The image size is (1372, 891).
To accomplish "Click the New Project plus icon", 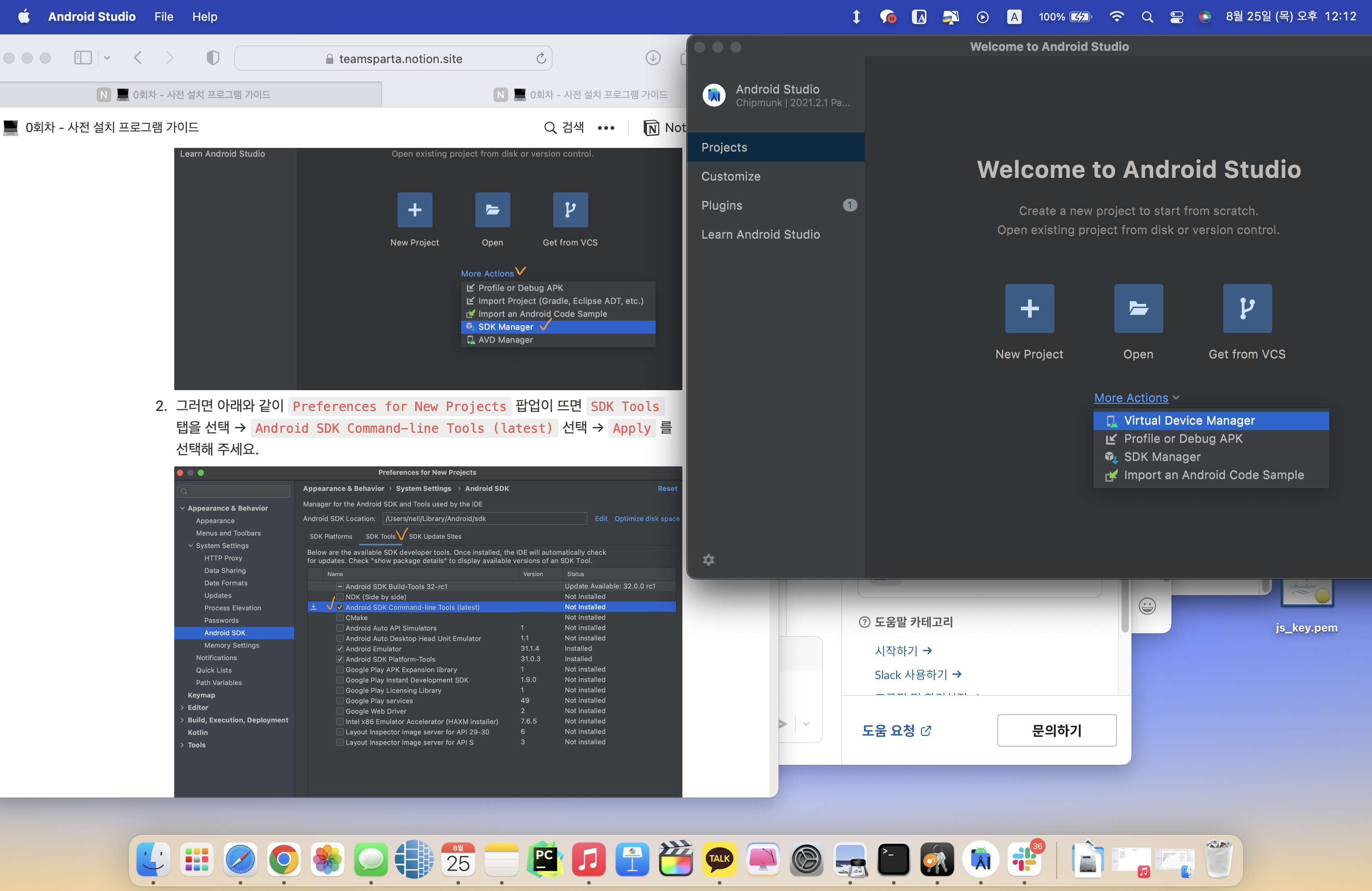I will pos(1029,308).
